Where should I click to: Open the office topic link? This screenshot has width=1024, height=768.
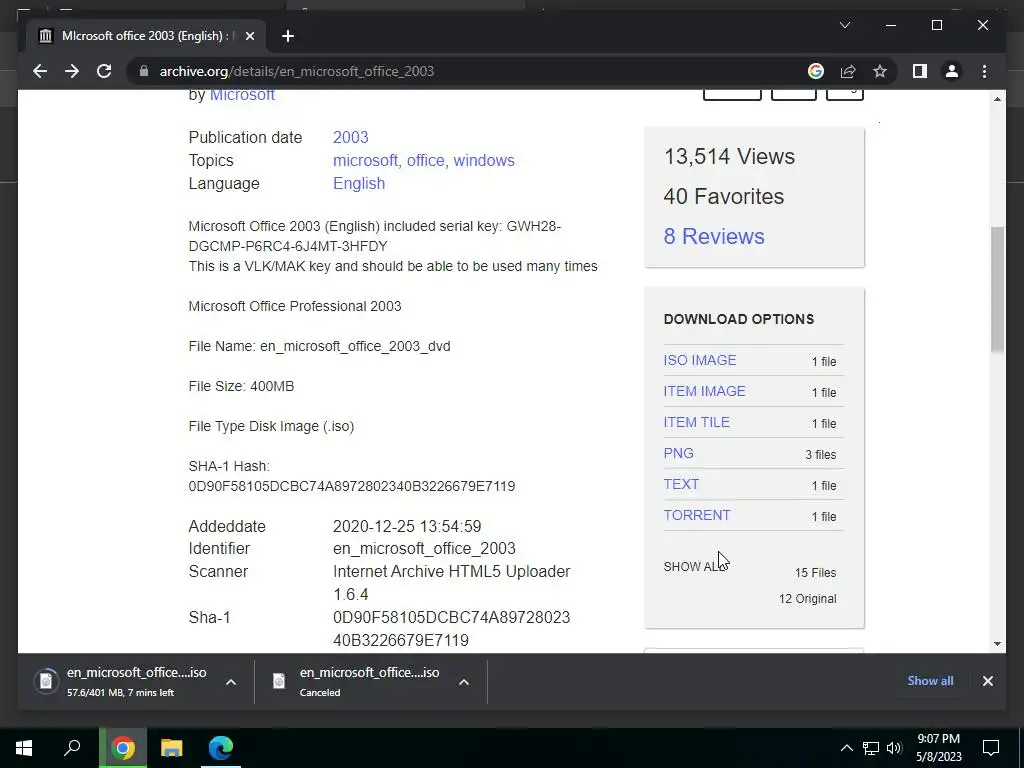426,160
